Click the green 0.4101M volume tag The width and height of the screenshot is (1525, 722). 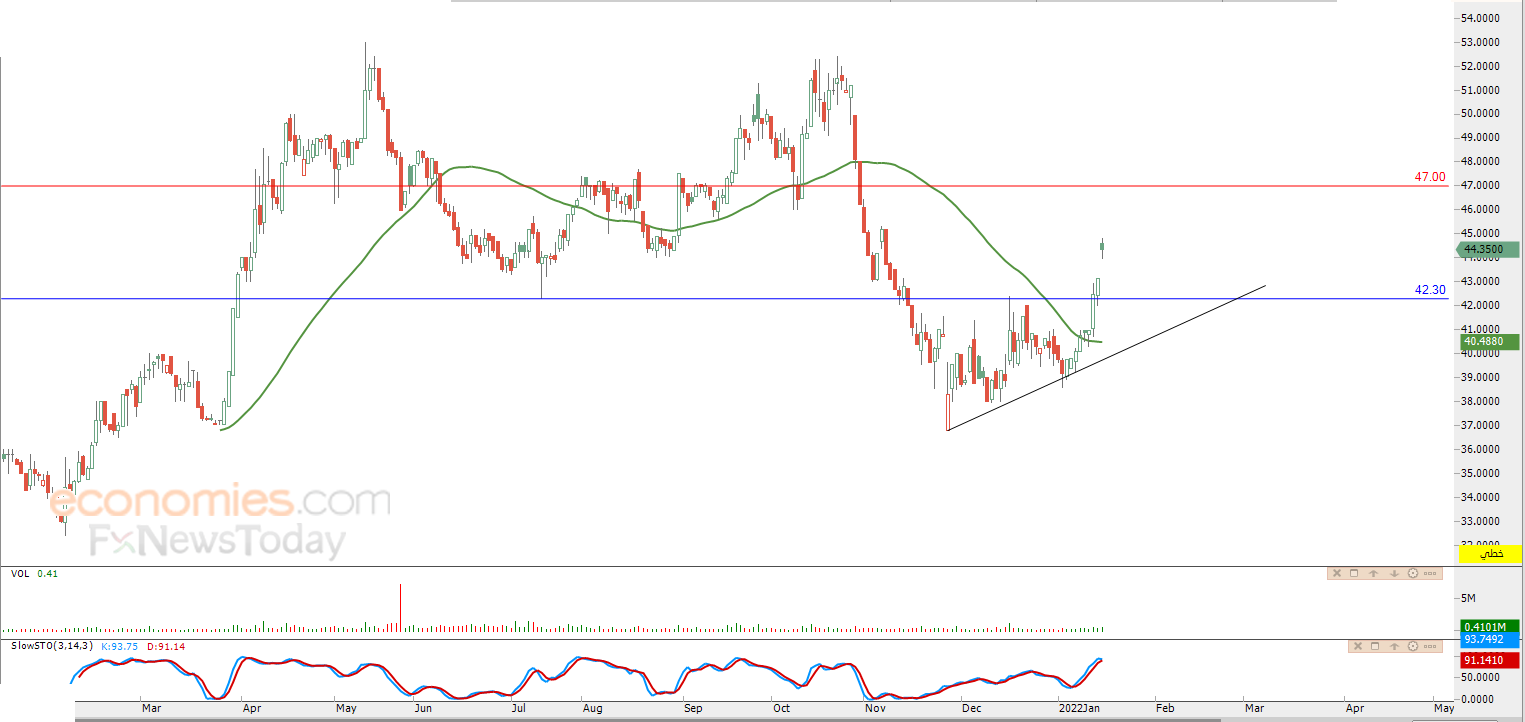pyautogui.click(x=1489, y=627)
